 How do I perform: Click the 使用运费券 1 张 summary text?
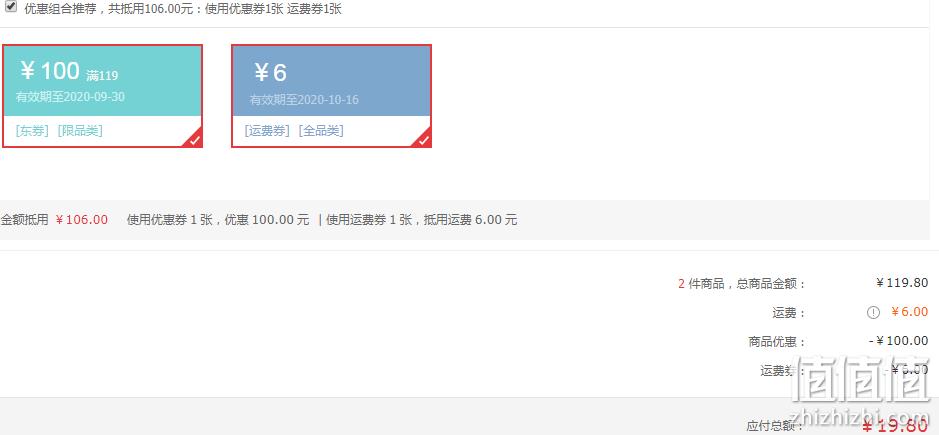[369, 220]
